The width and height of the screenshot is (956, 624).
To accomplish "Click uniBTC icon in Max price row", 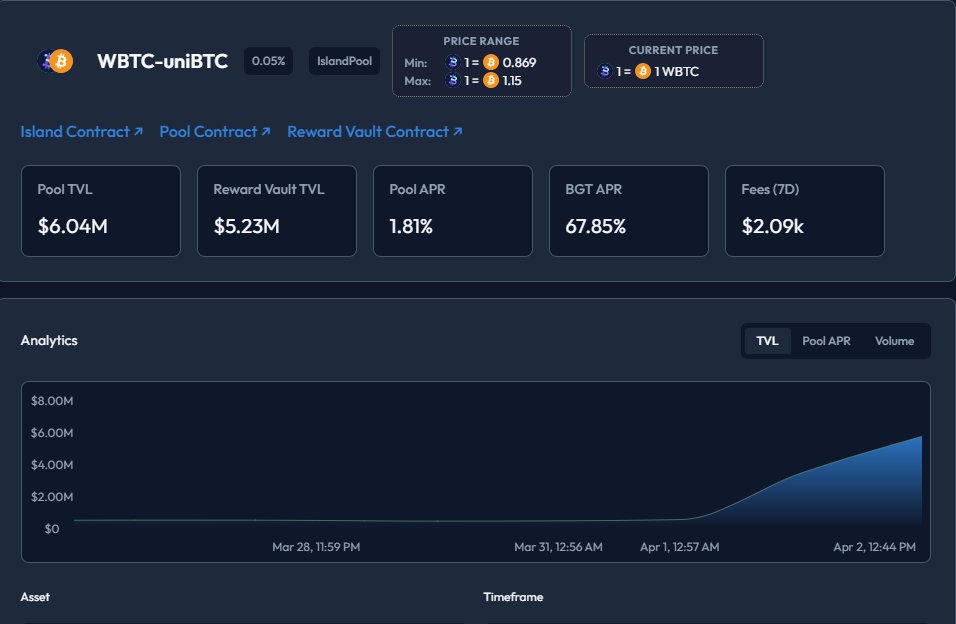I will click(x=452, y=81).
